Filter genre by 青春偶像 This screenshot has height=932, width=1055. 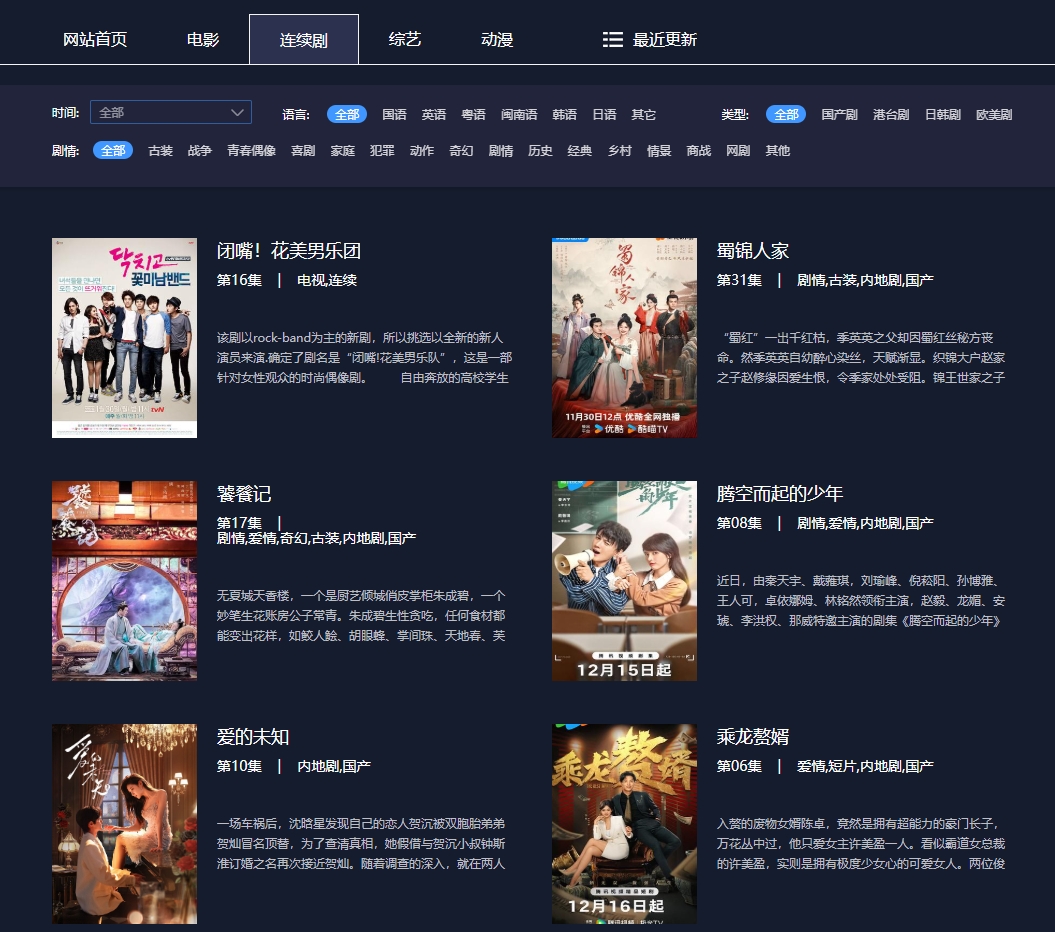click(252, 151)
